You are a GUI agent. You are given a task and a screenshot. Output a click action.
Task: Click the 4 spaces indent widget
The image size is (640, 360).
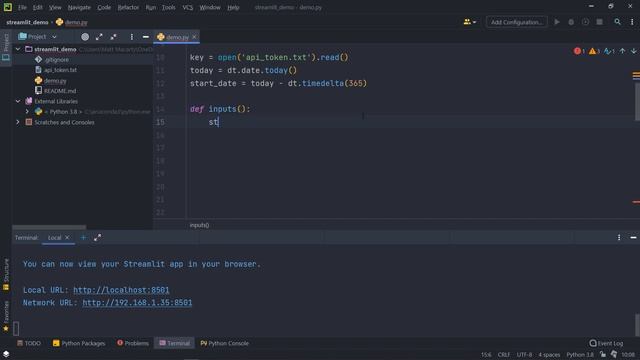tap(549, 355)
